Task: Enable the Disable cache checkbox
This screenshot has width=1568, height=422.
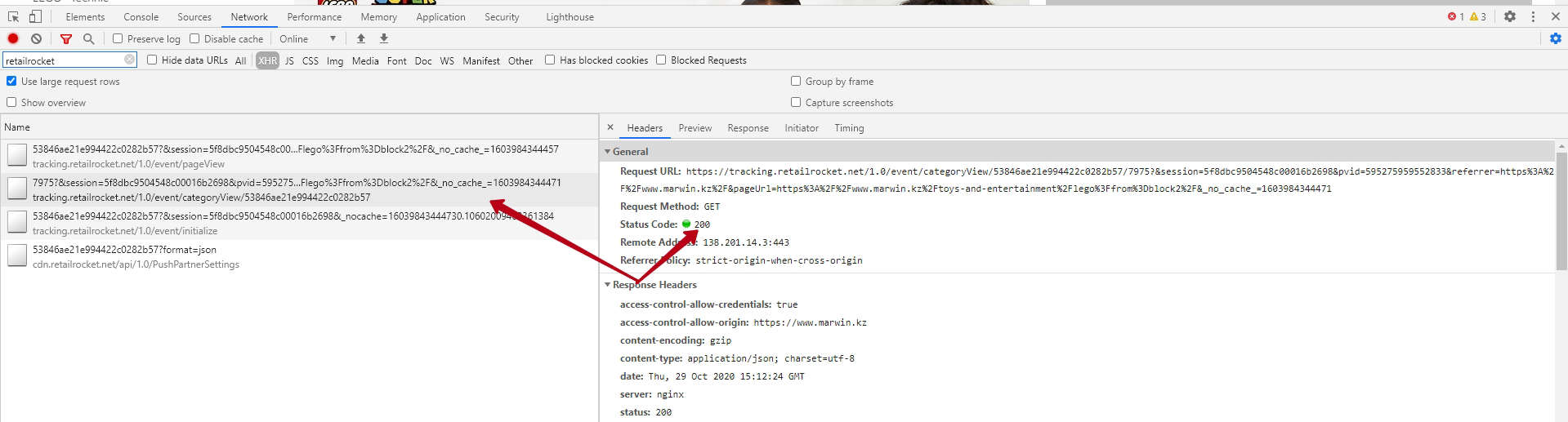Action: (x=194, y=38)
